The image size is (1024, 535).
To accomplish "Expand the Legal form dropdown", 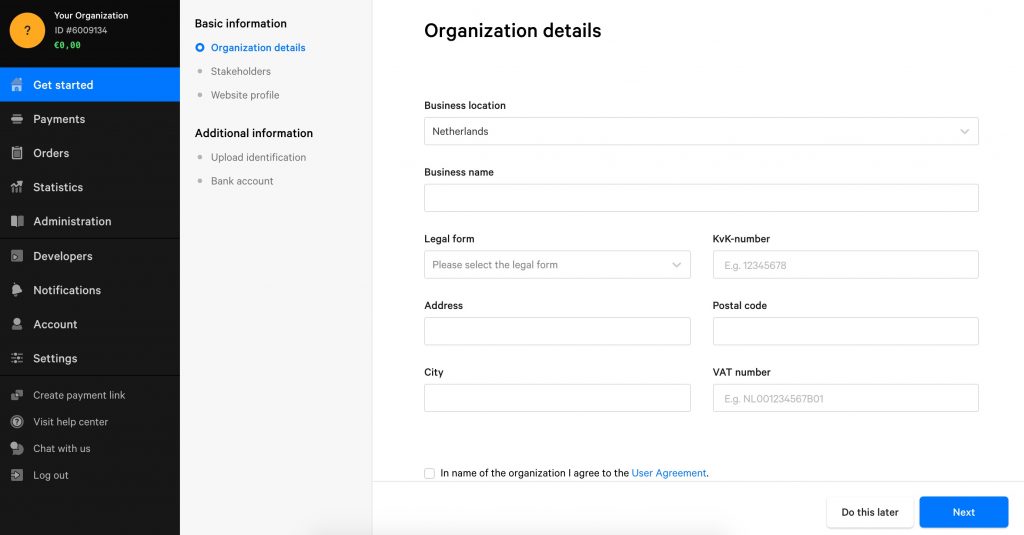I will pyautogui.click(x=557, y=265).
